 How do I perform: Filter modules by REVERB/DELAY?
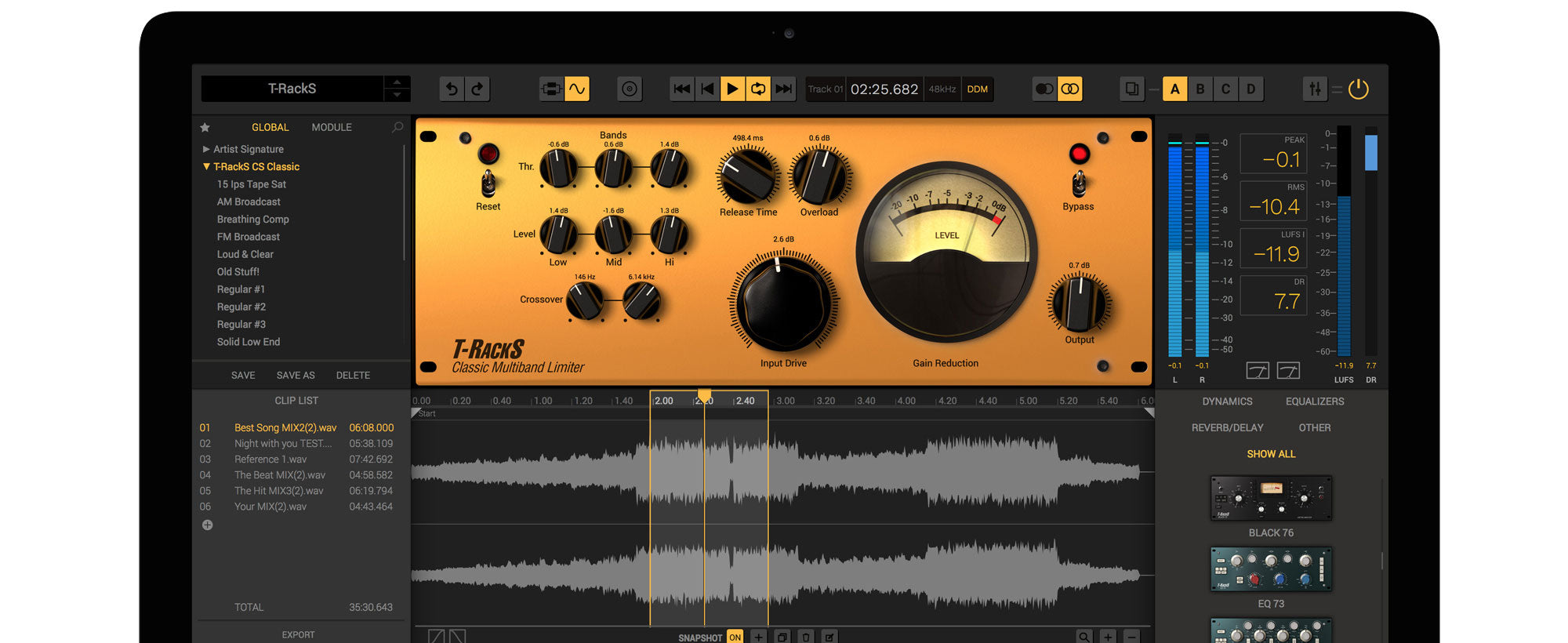[1228, 428]
